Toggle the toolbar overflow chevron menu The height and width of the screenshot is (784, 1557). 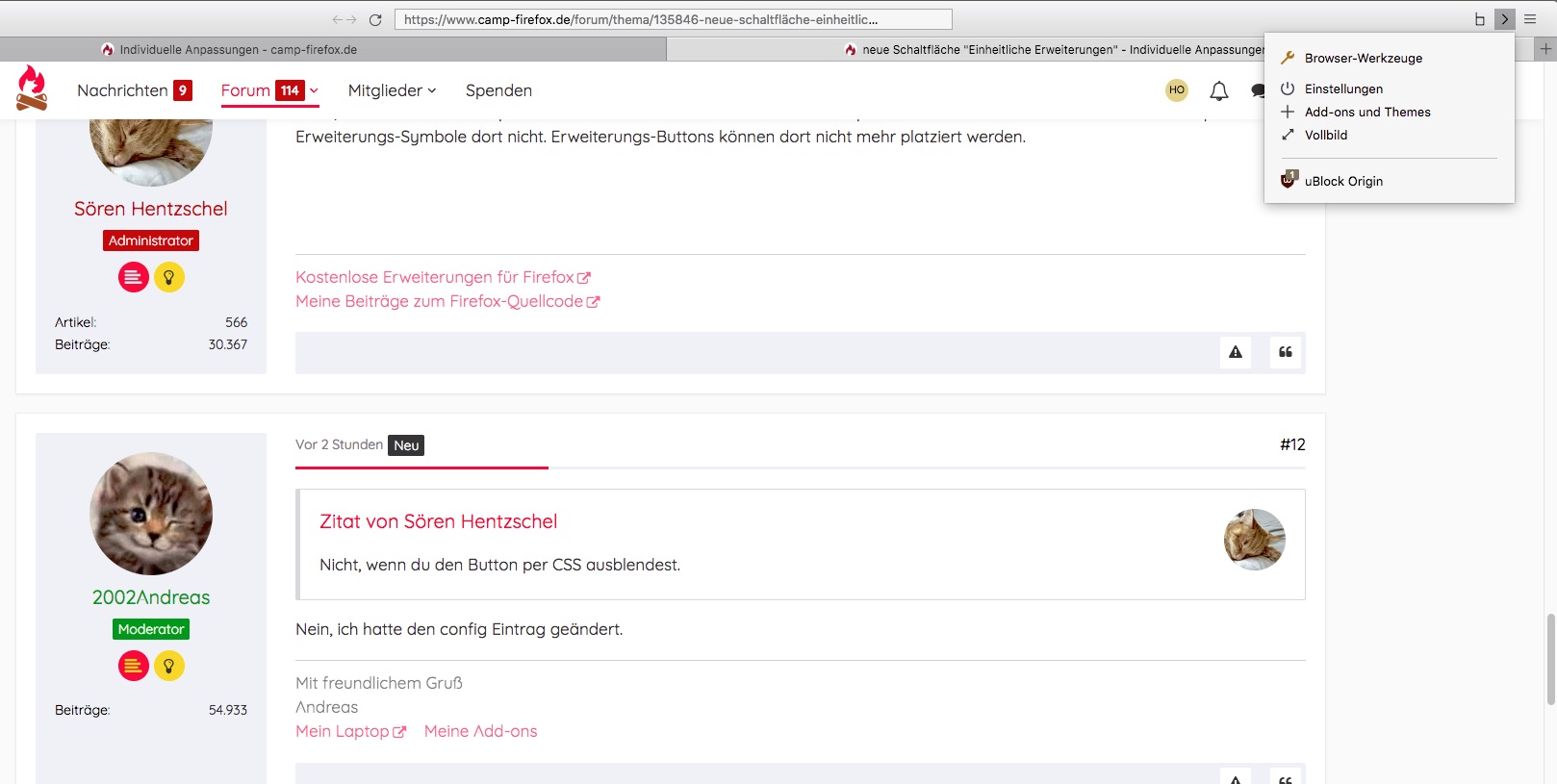pos(1505,19)
